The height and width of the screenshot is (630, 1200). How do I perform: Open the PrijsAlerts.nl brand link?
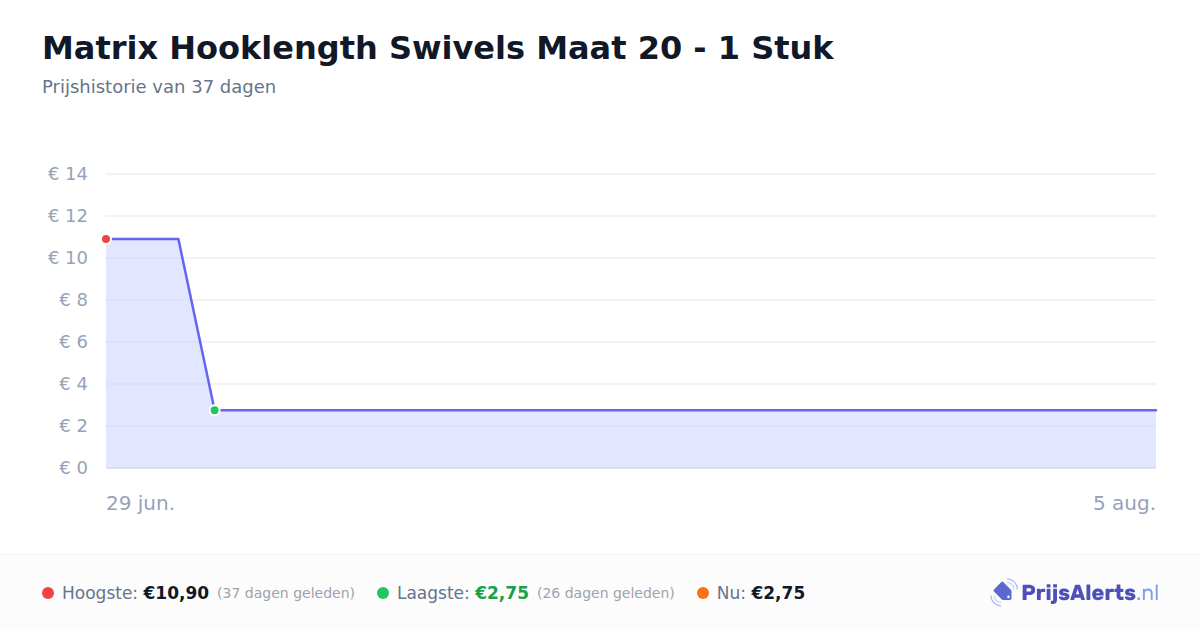click(x=1075, y=593)
